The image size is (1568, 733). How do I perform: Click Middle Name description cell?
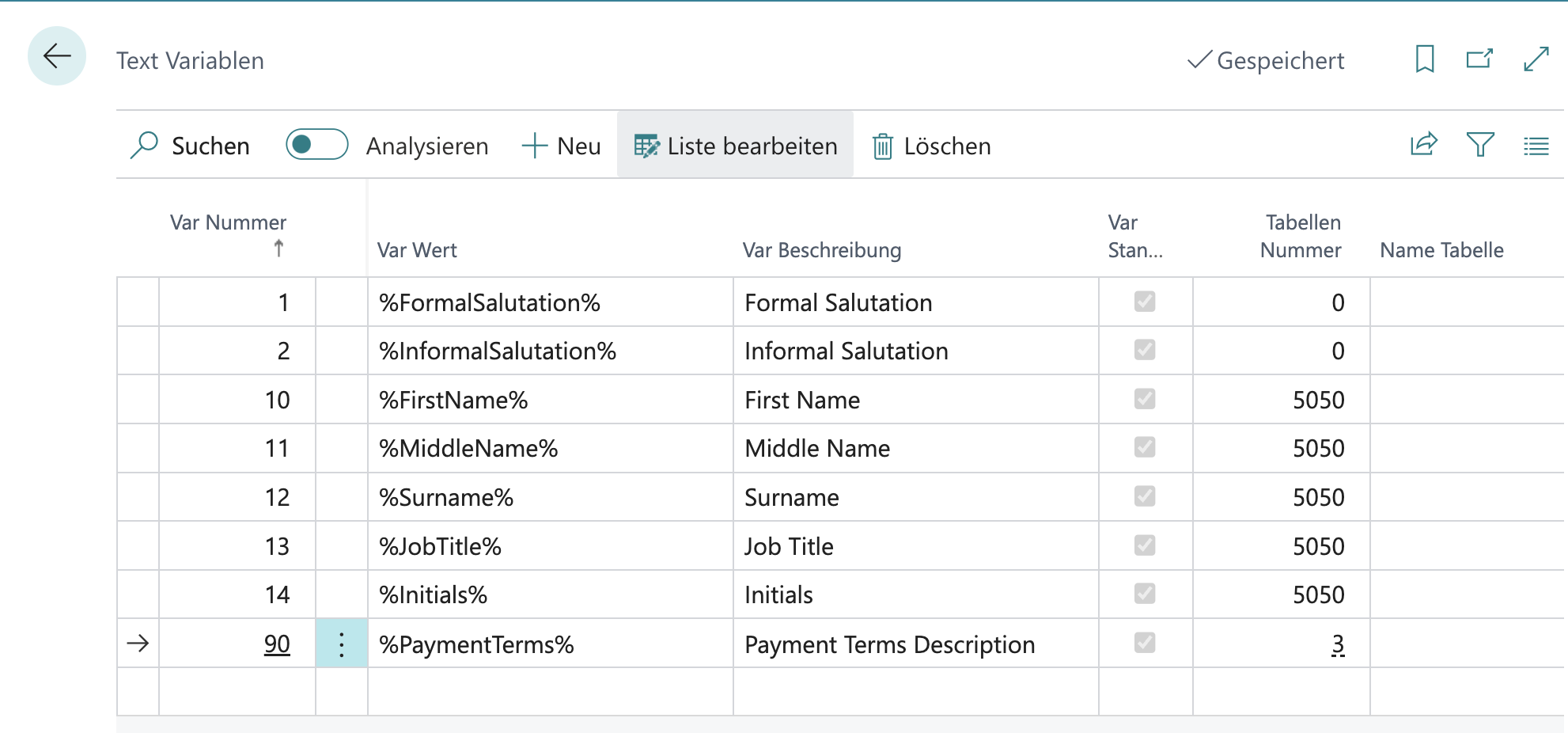[x=916, y=448]
